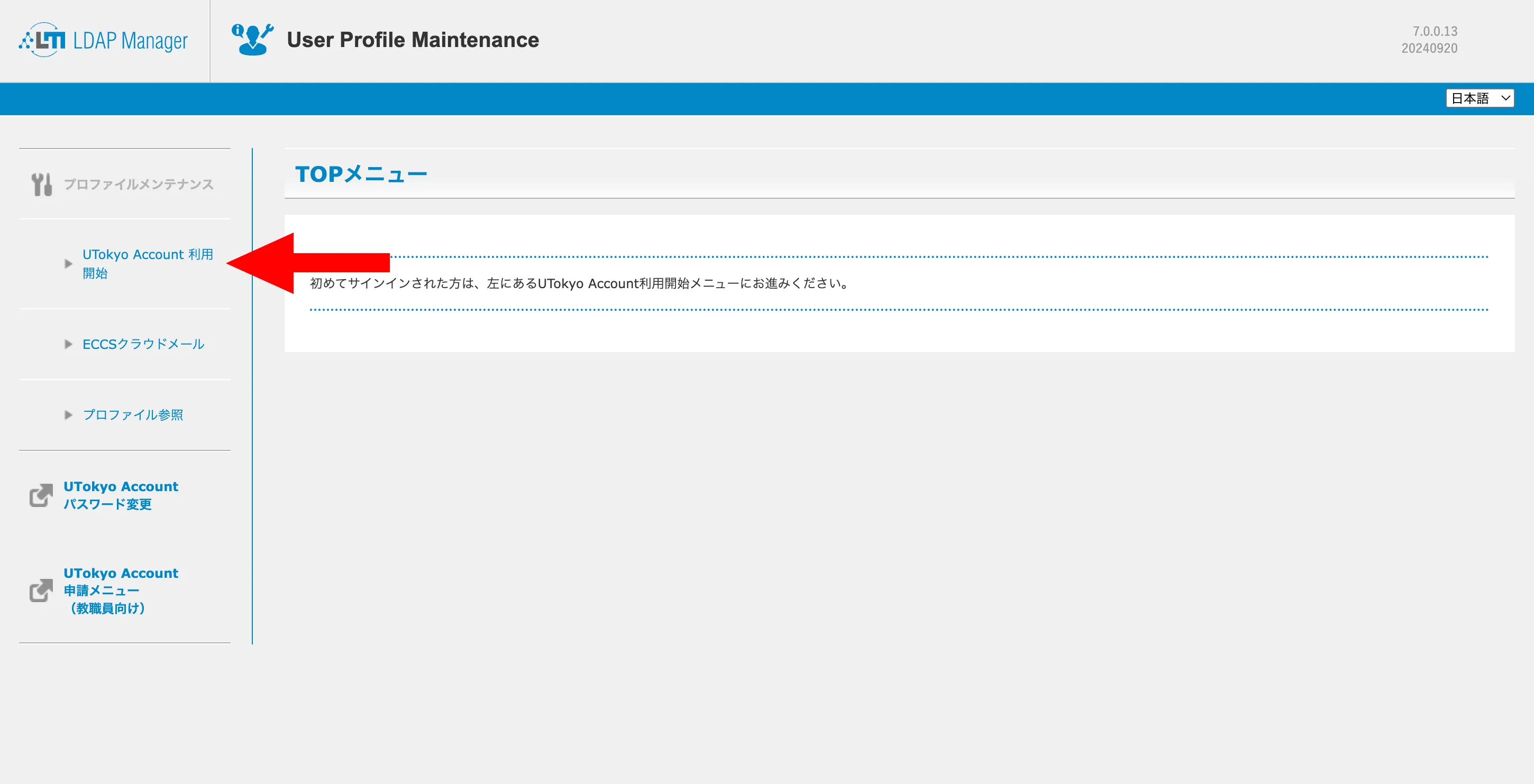
Task: Open ECCSクラウドメール menu item
Action: click(x=143, y=344)
